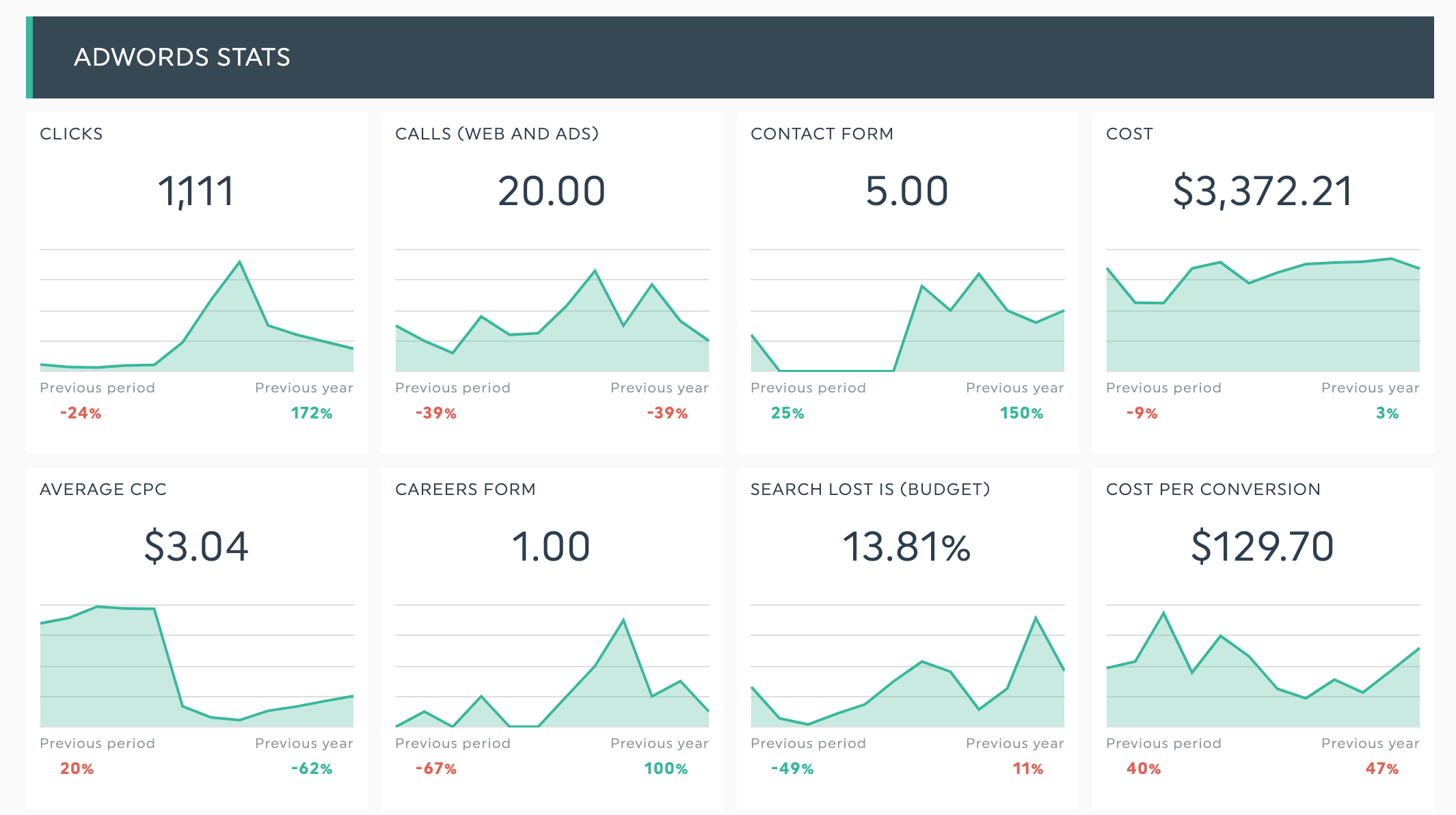Click the 3% previous year value under Cost
Viewport: 1456px width, 815px height.
point(1388,413)
